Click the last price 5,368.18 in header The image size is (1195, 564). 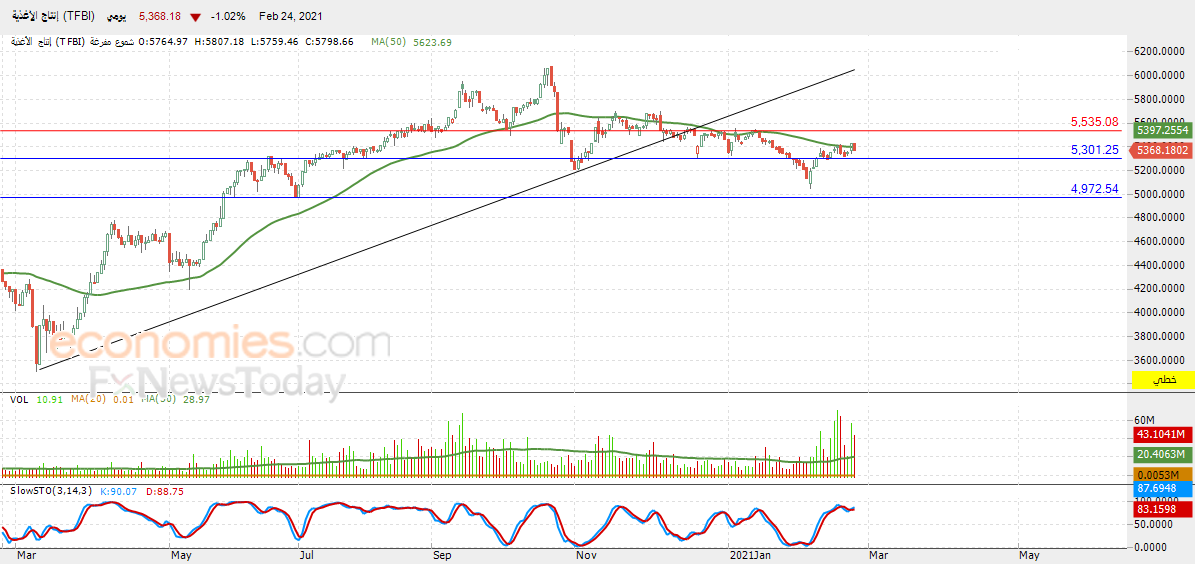(x=159, y=16)
